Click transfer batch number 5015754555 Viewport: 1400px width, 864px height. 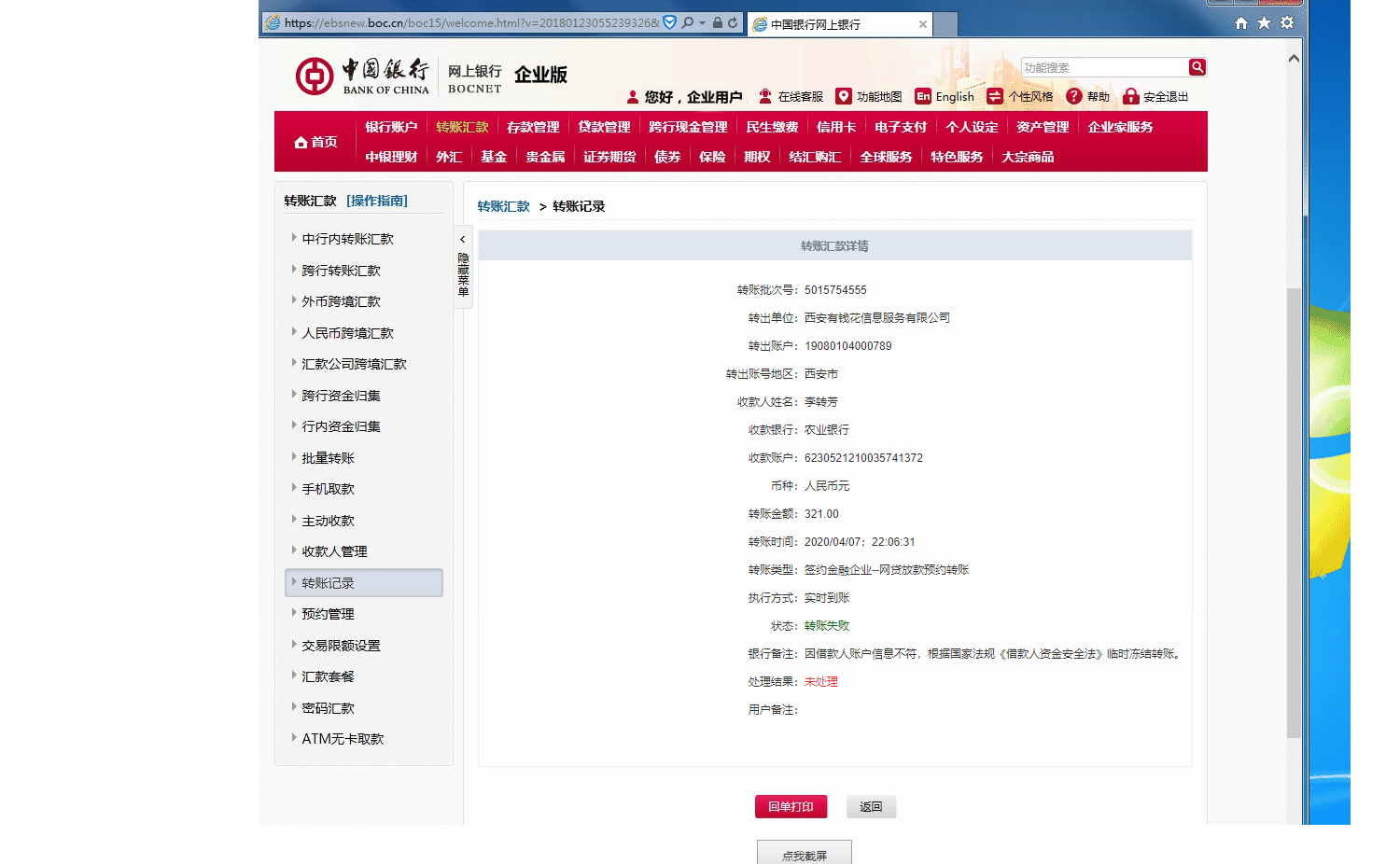(x=835, y=290)
